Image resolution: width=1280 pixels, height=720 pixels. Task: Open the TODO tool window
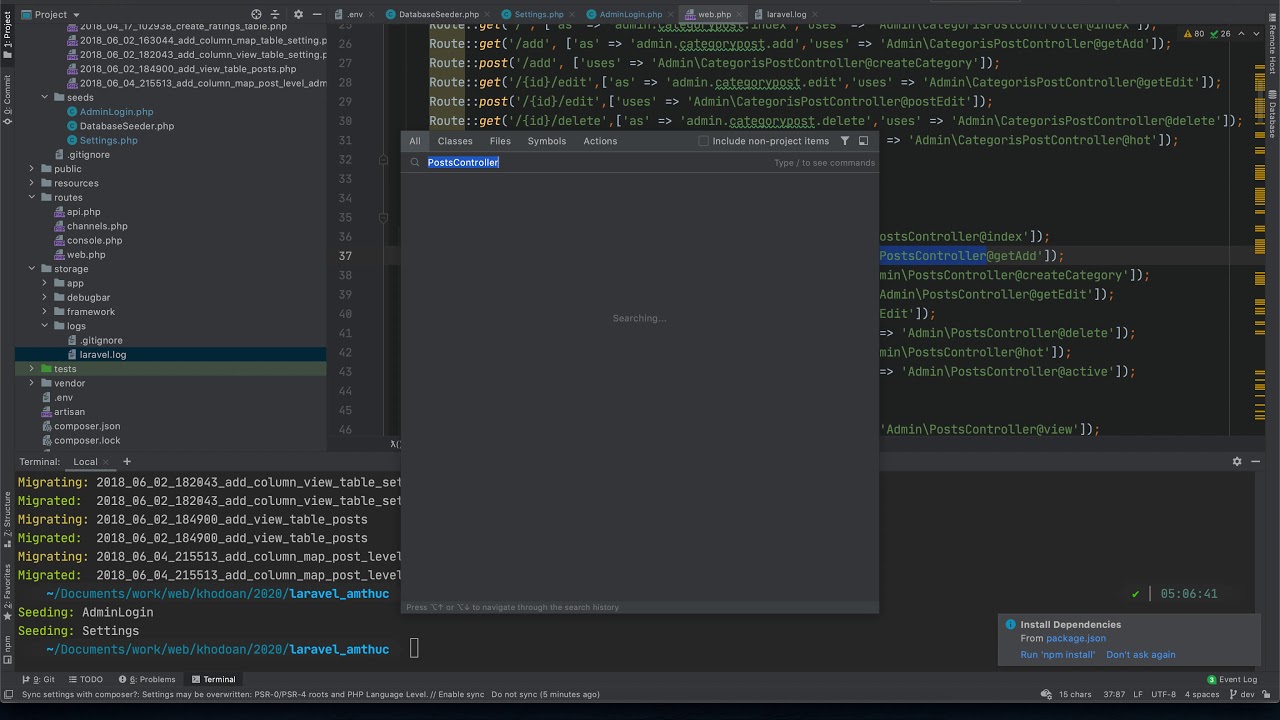(84, 679)
